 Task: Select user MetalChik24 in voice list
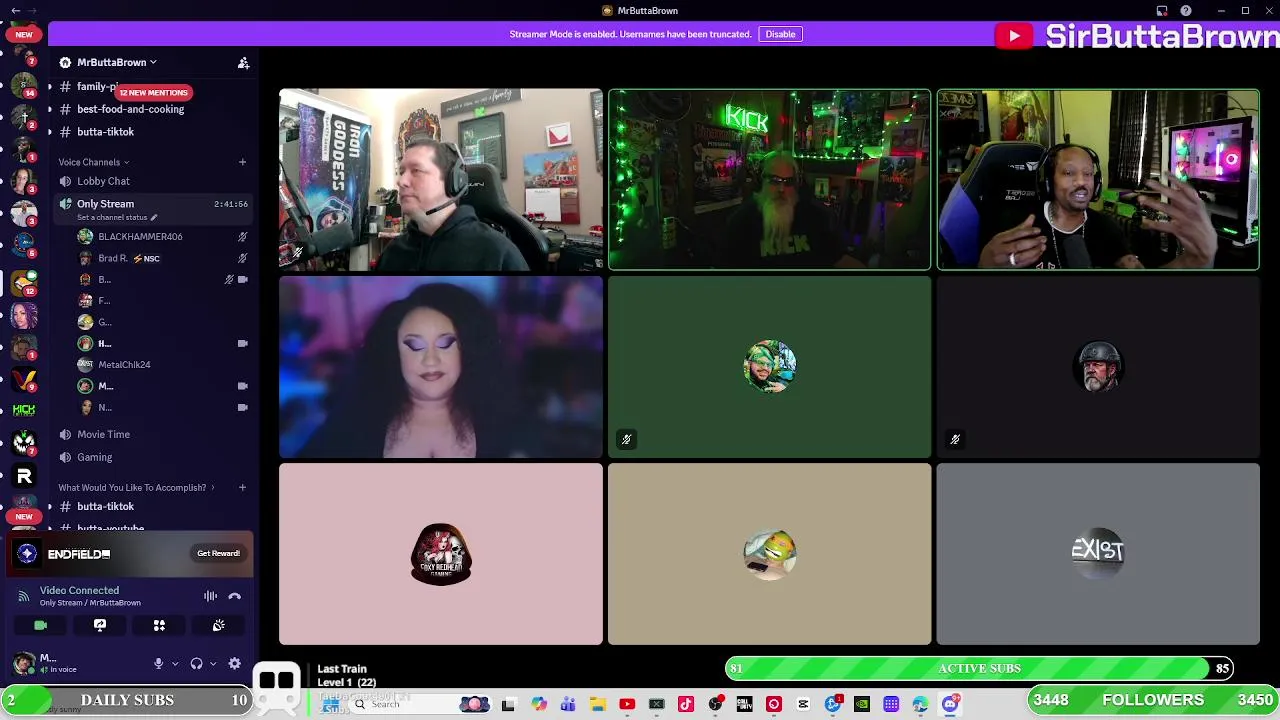pyautogui.click(x=124, y=365)
